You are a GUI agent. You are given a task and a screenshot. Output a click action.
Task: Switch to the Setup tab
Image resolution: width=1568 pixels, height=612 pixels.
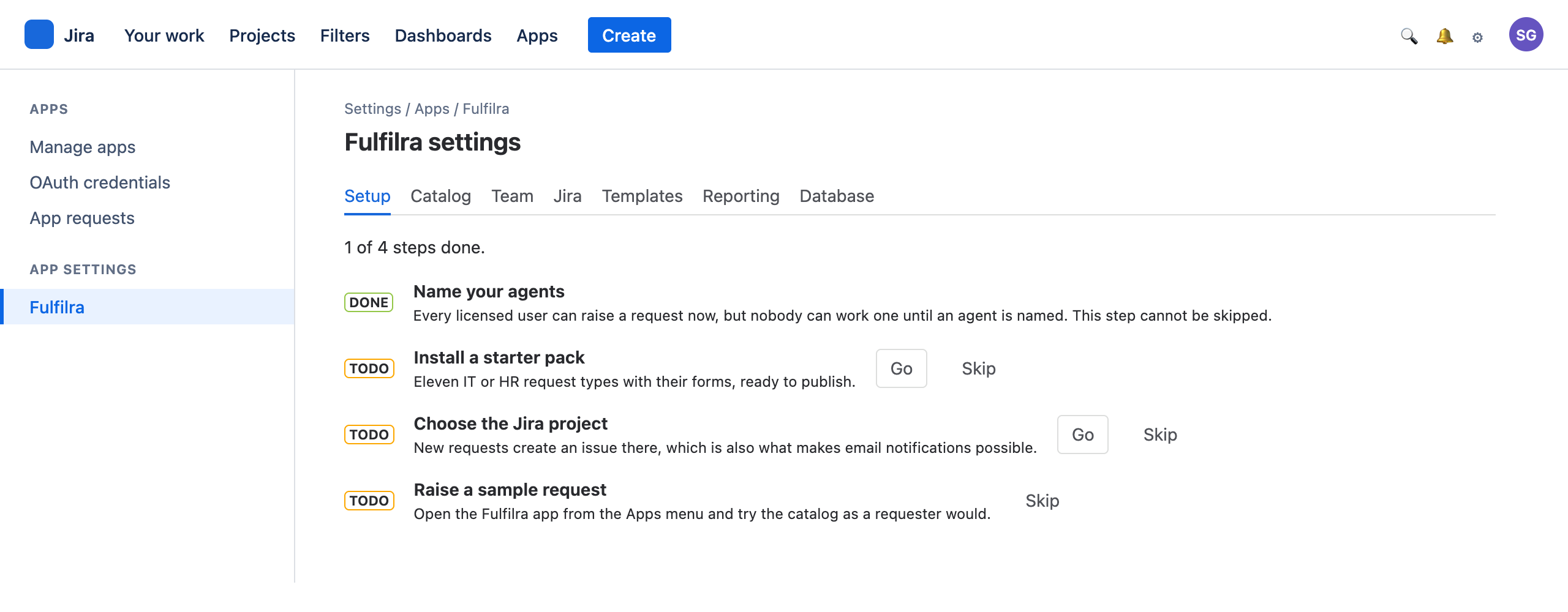(x=367, y=196)
